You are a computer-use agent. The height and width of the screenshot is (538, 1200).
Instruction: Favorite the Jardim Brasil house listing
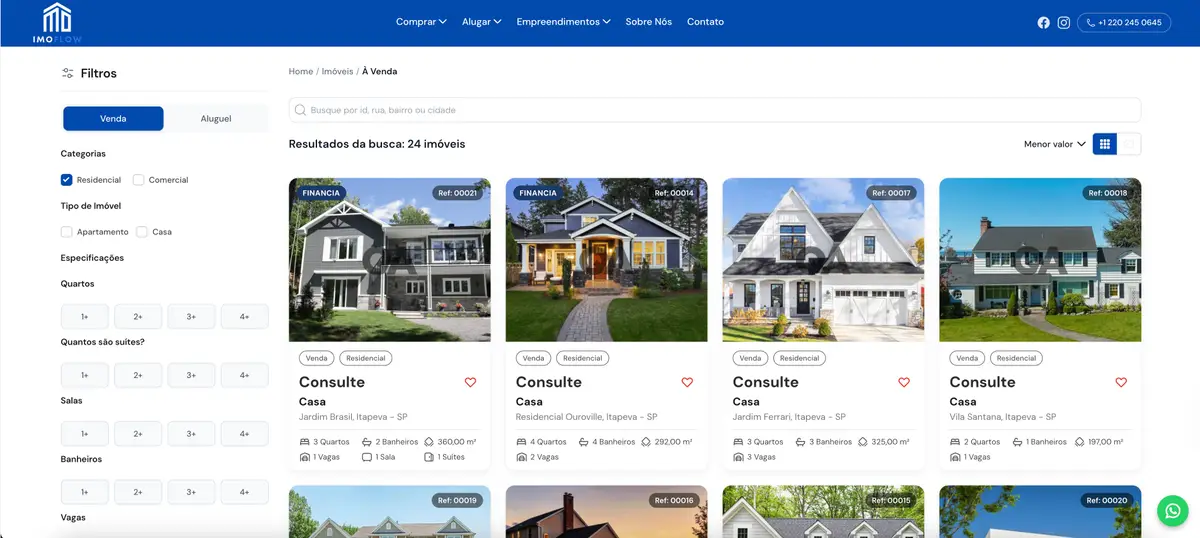point(471,382)
